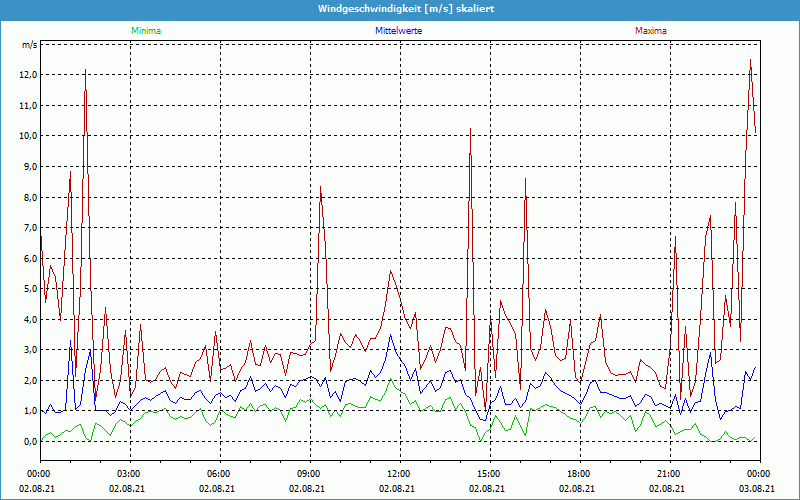Pick the 15:00 time axis marker
The width and height of the screenshot is (800, 500).
[x=488, y=473]
